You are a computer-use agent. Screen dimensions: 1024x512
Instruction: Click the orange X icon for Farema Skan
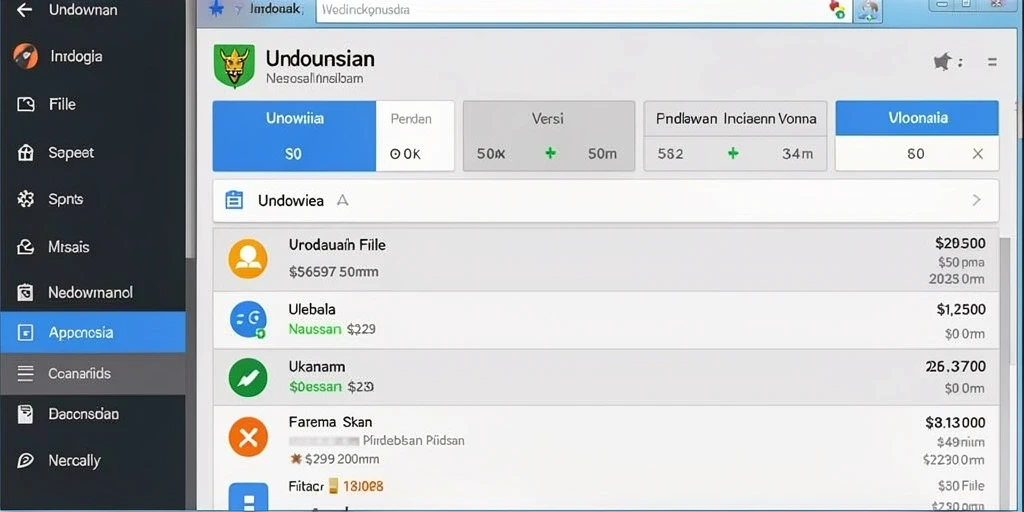click(x=248, y=436)
